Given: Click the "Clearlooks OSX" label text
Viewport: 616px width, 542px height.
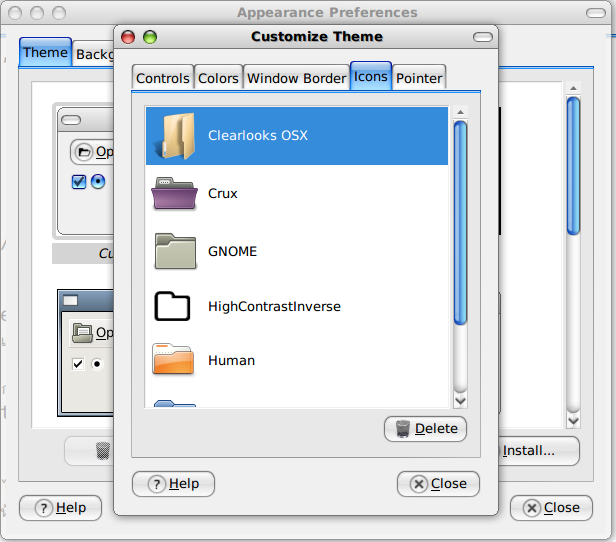Looking at the screenshot, I should tap(258, 136).
